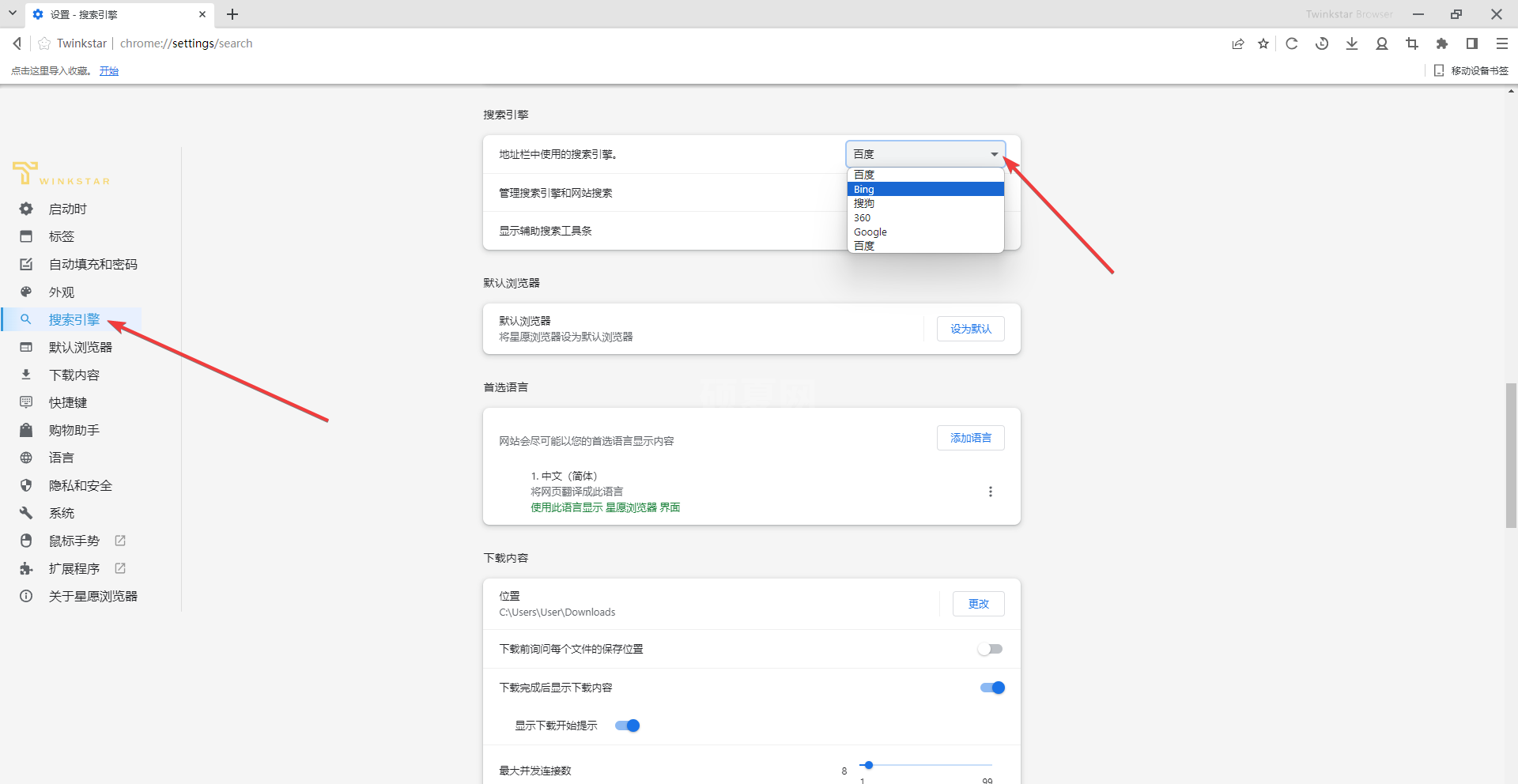Open 关于星愿浏览器 about page
The height and width of the screenshot is (784, 1518).
(93, 596)
